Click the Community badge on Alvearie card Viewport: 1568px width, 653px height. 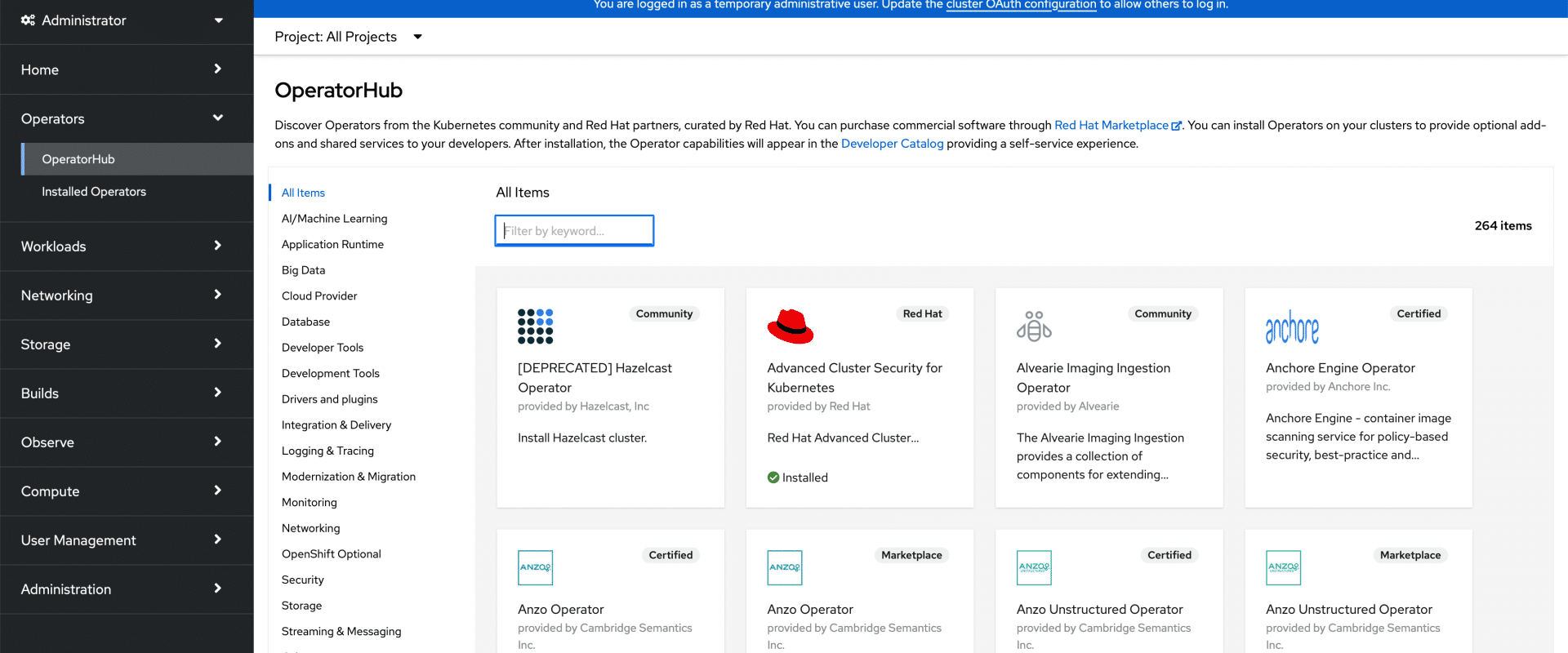(x=1163, y=313)
